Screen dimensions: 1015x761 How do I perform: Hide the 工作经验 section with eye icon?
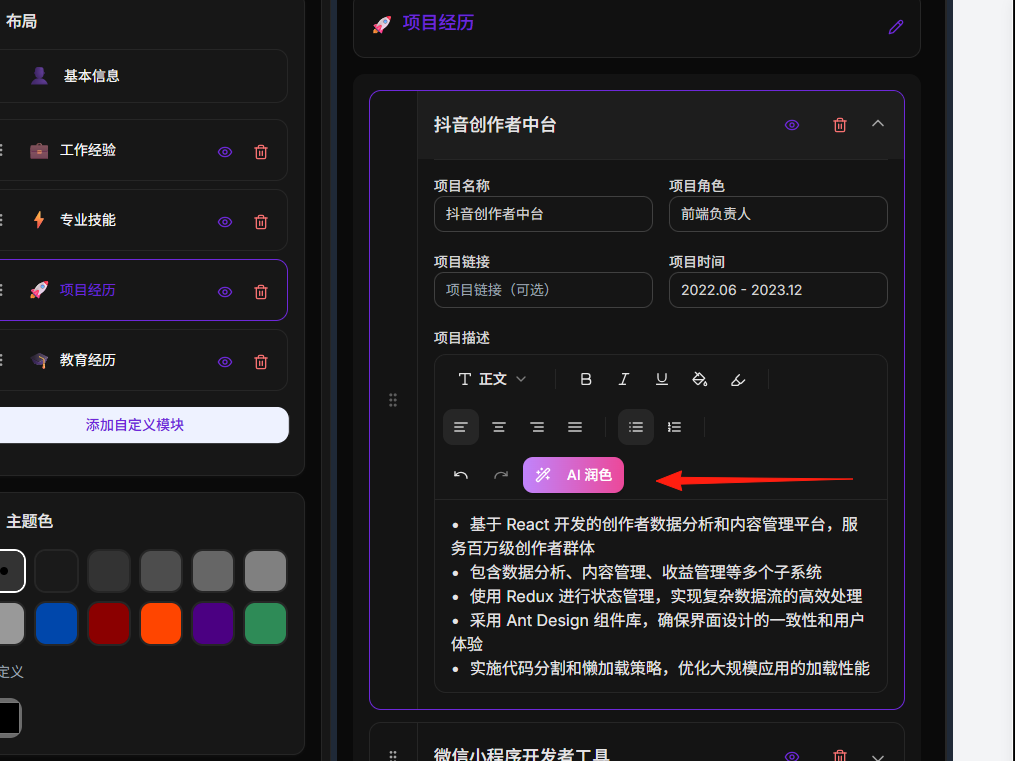pos(225,152)
